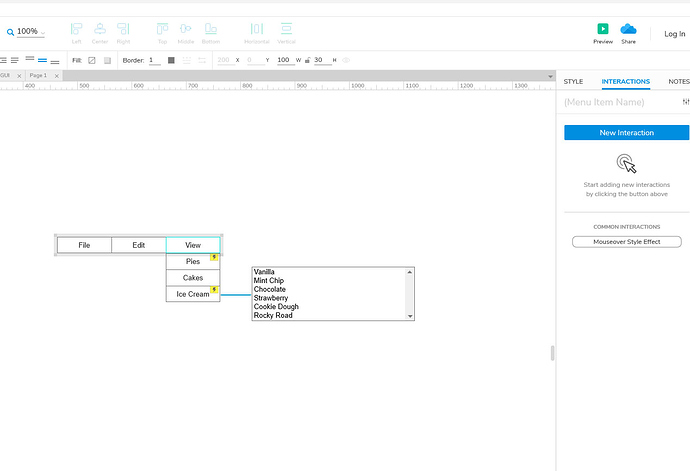690x471 pixels.
Task: Click the fill color swatch
Action: click(x=92, y=60)
